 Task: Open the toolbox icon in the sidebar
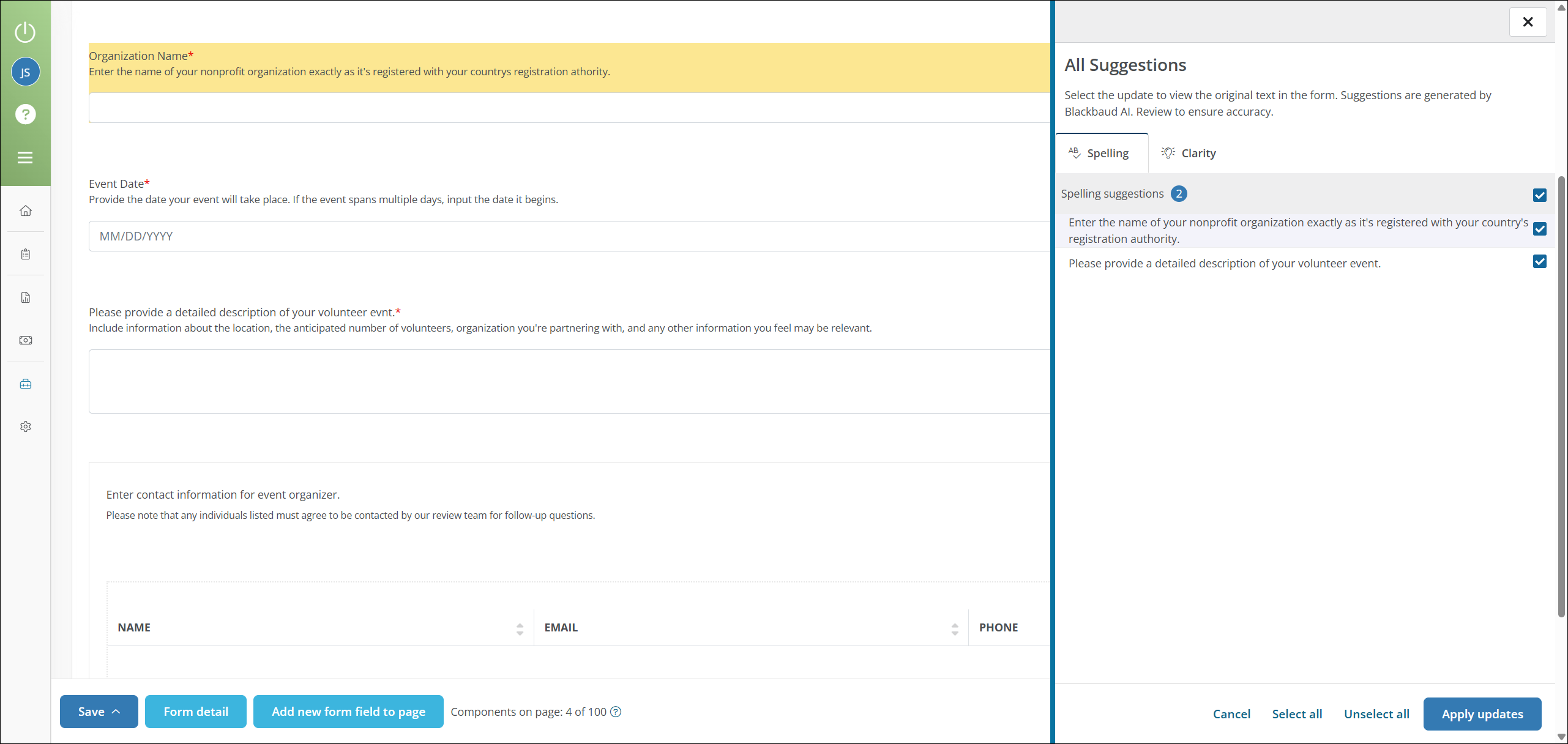25,384
